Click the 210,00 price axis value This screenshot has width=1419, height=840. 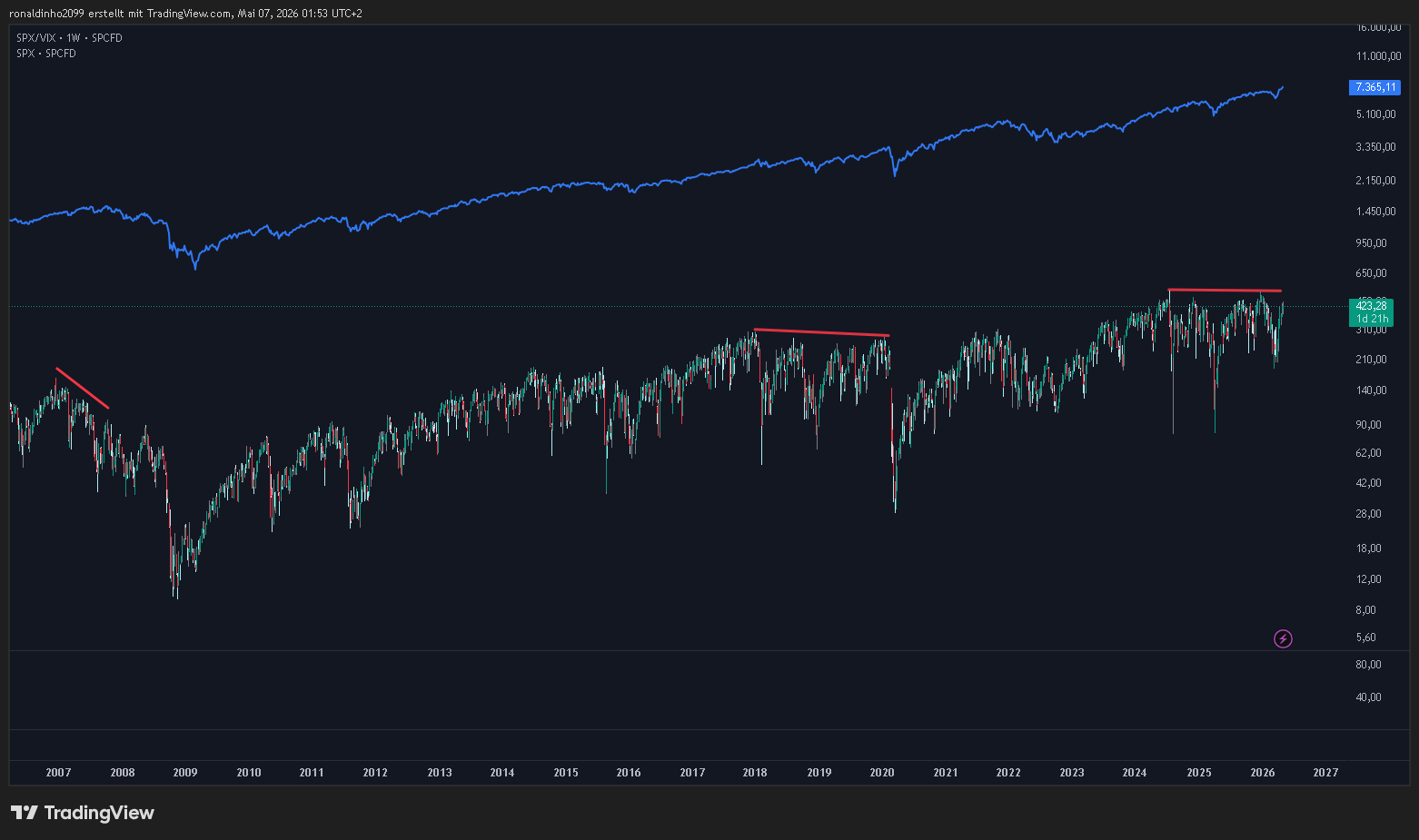coord(1372,360)
